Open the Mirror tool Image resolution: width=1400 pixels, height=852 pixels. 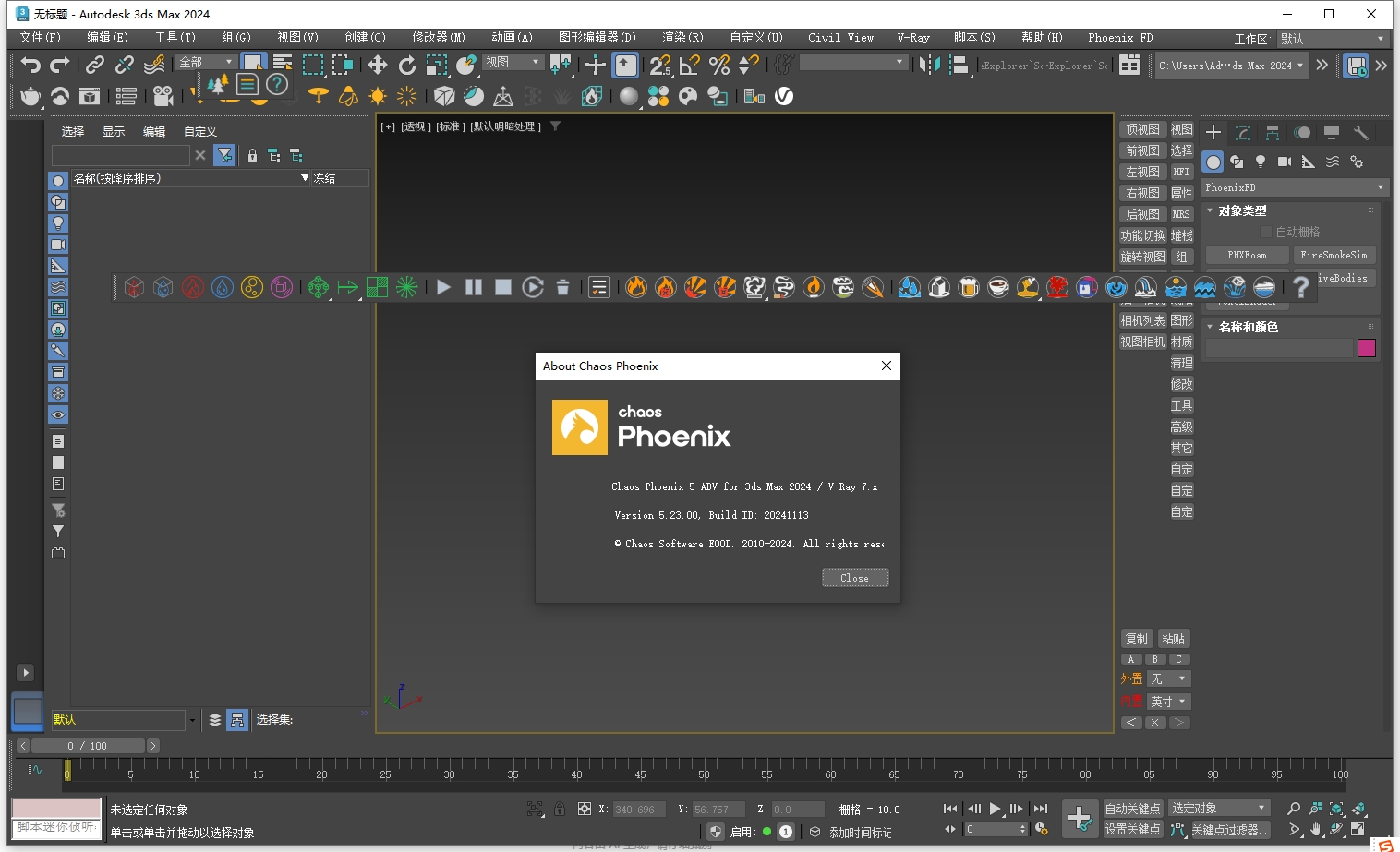click(930, 65)
